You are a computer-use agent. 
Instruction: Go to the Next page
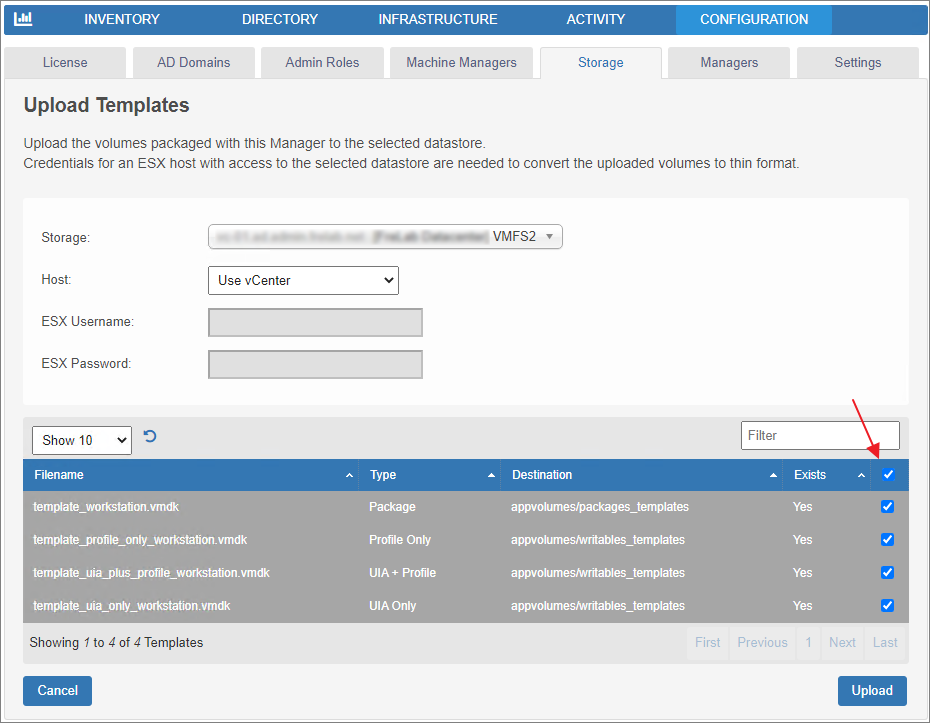[842, 643]
